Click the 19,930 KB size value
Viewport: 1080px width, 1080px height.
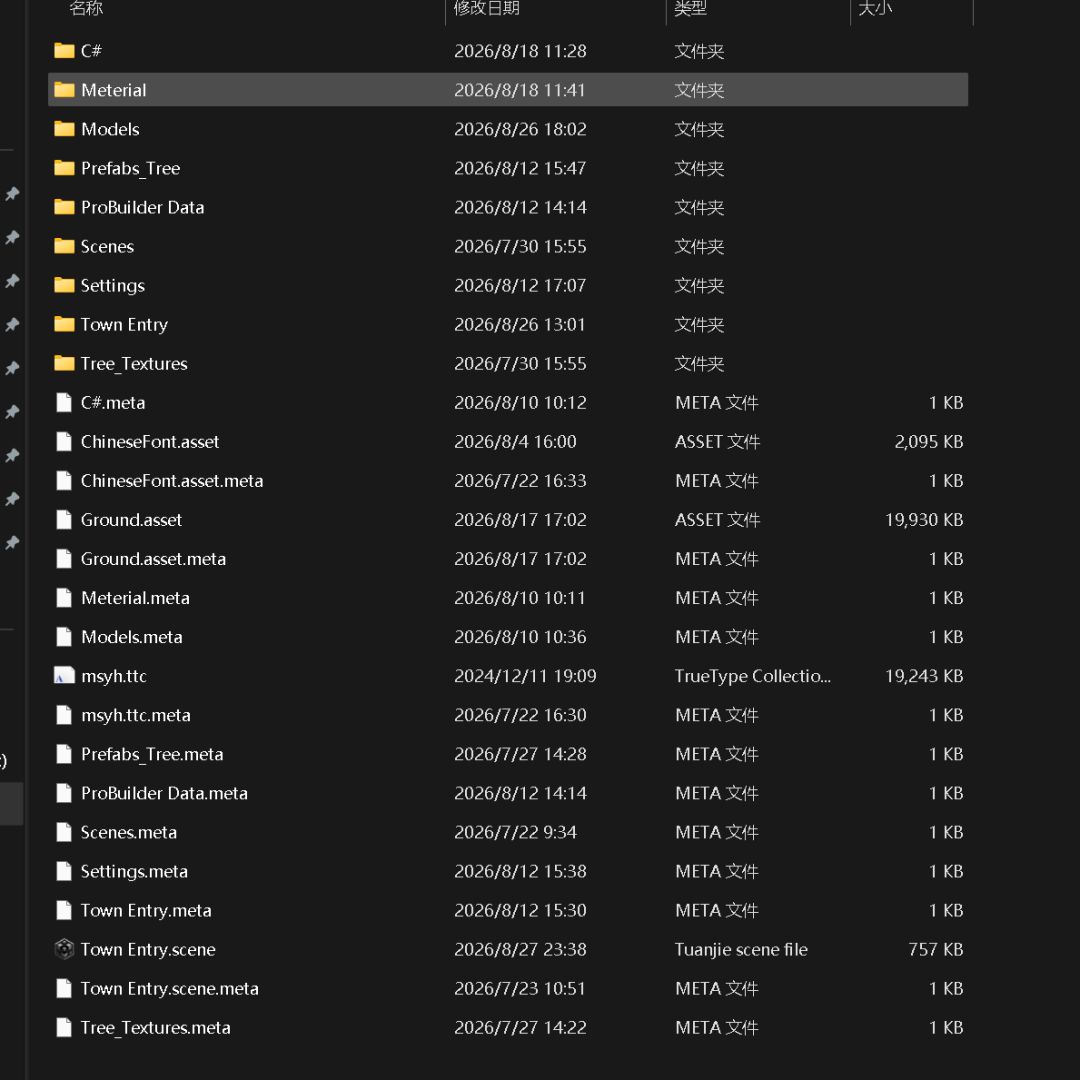tap(924, 519)
